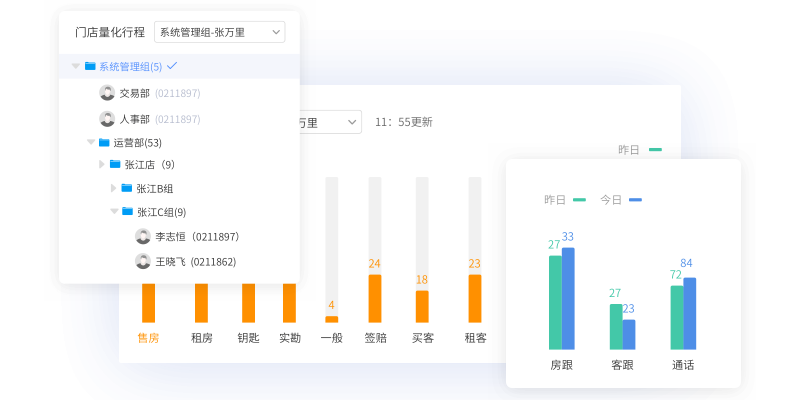Click the orange 售房 bar
Viewport: 800px width, 400px height.
tap(148, 303)
